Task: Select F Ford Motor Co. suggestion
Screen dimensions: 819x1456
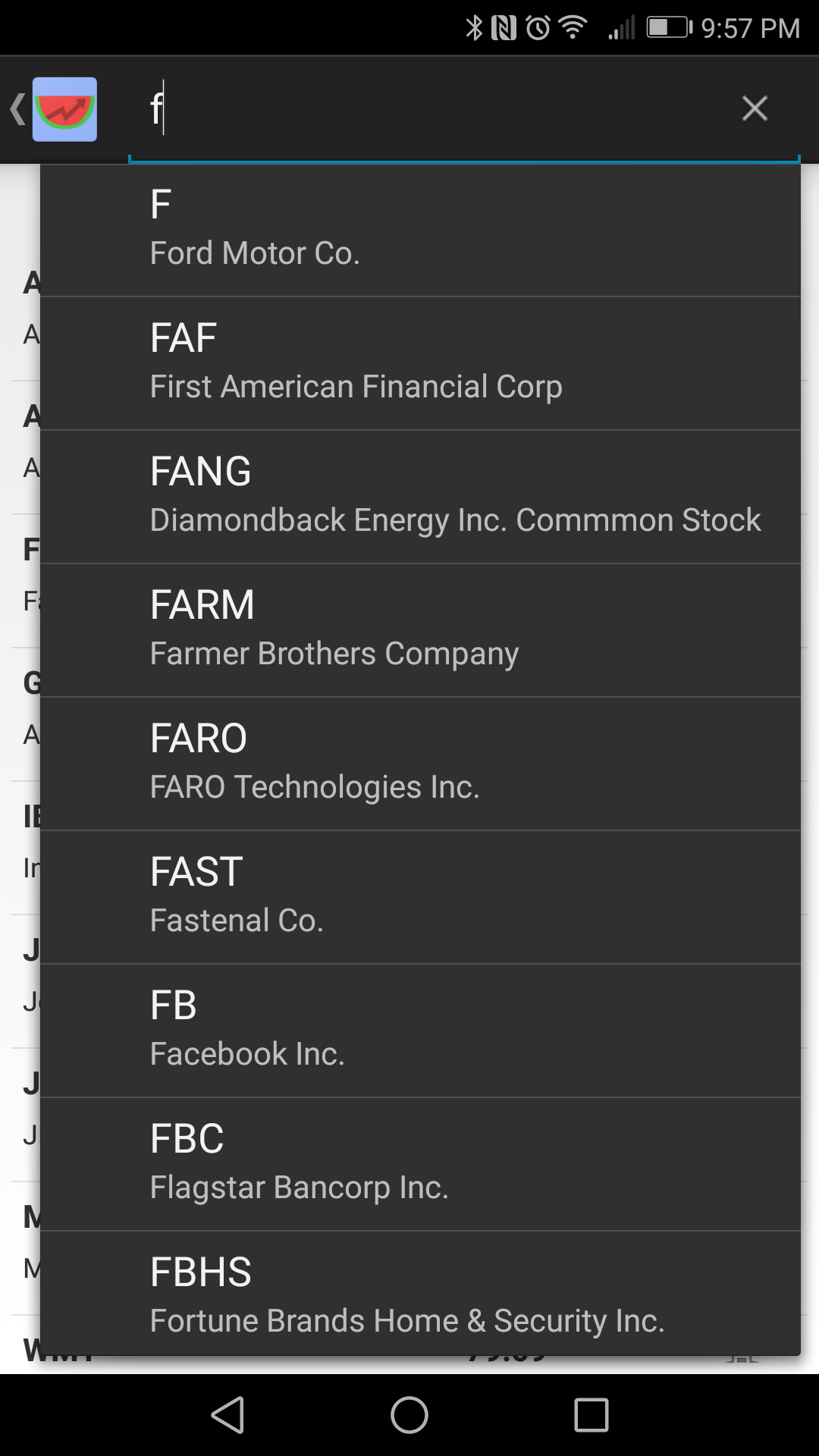Action: coord(420,229)
